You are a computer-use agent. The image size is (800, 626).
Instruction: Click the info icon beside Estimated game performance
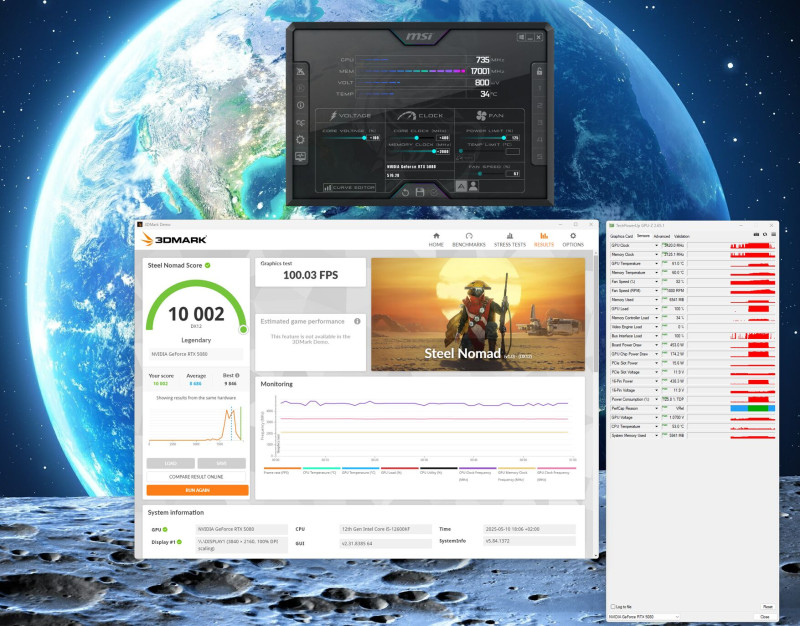click(x=357, y=321)
